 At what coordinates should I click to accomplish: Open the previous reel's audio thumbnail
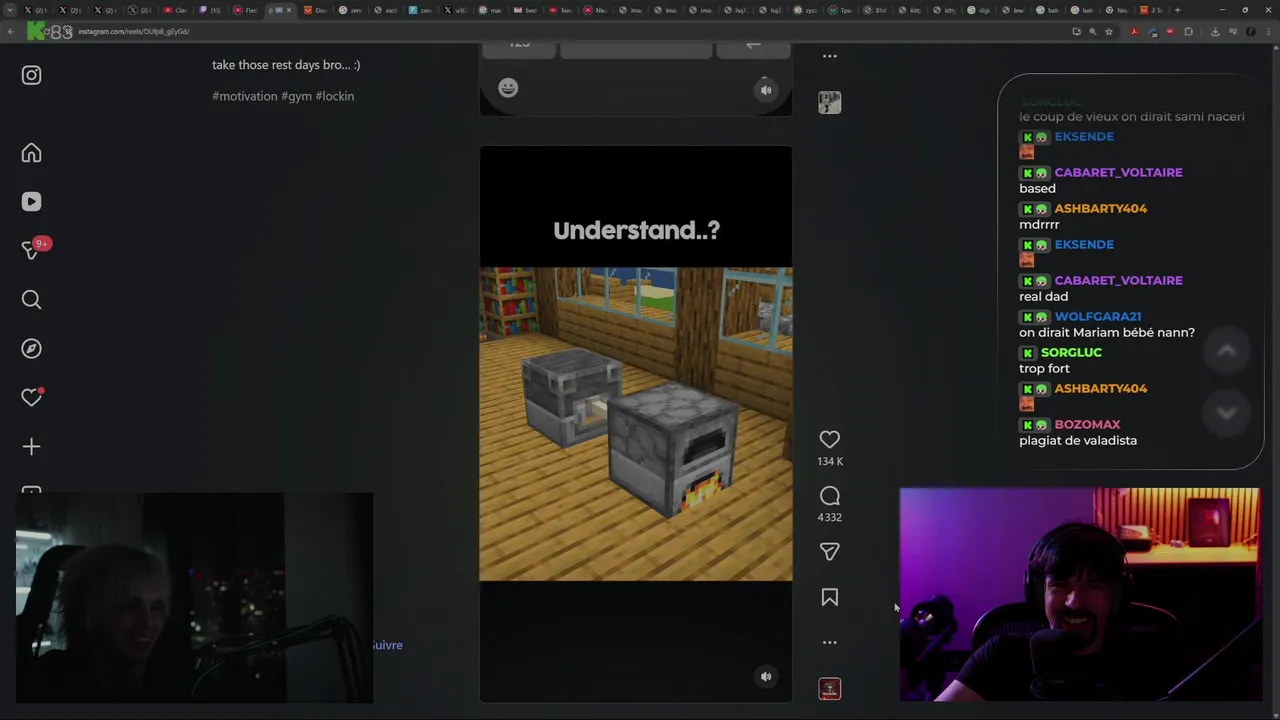click(x=829, y=102)
